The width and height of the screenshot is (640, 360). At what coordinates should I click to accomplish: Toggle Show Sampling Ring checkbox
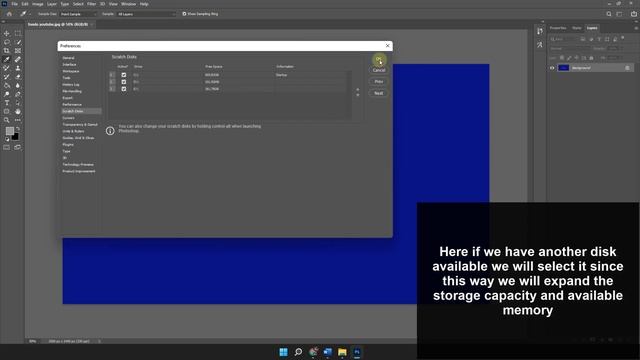pos(184,14)
